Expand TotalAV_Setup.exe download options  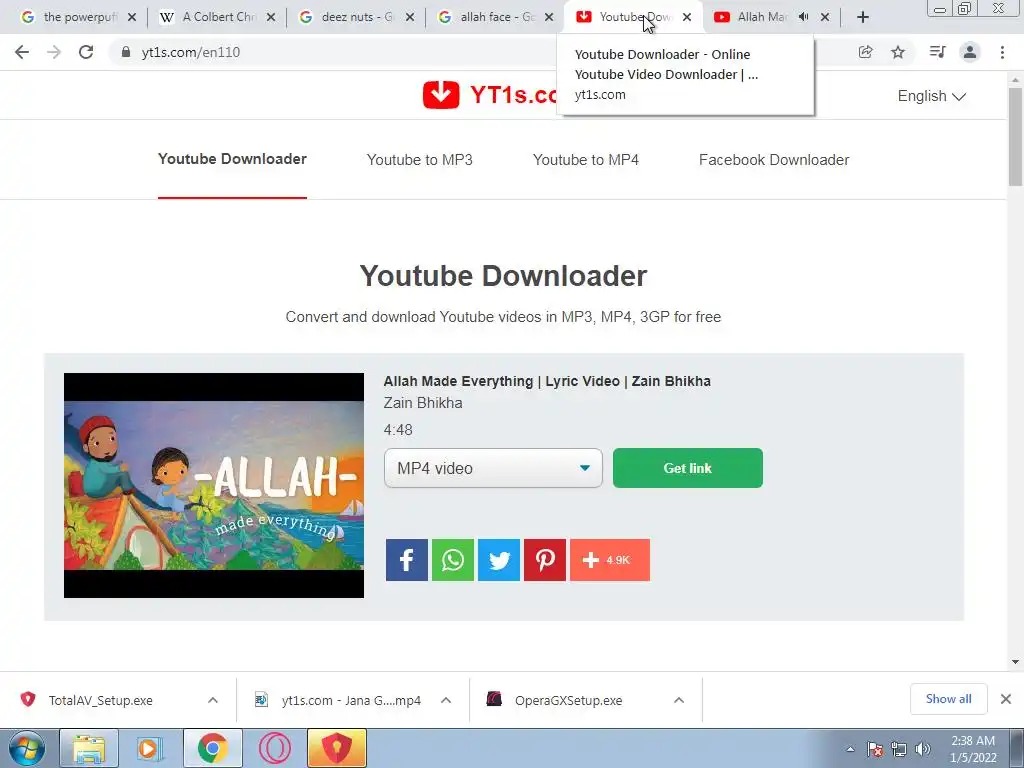coord(213,700)
